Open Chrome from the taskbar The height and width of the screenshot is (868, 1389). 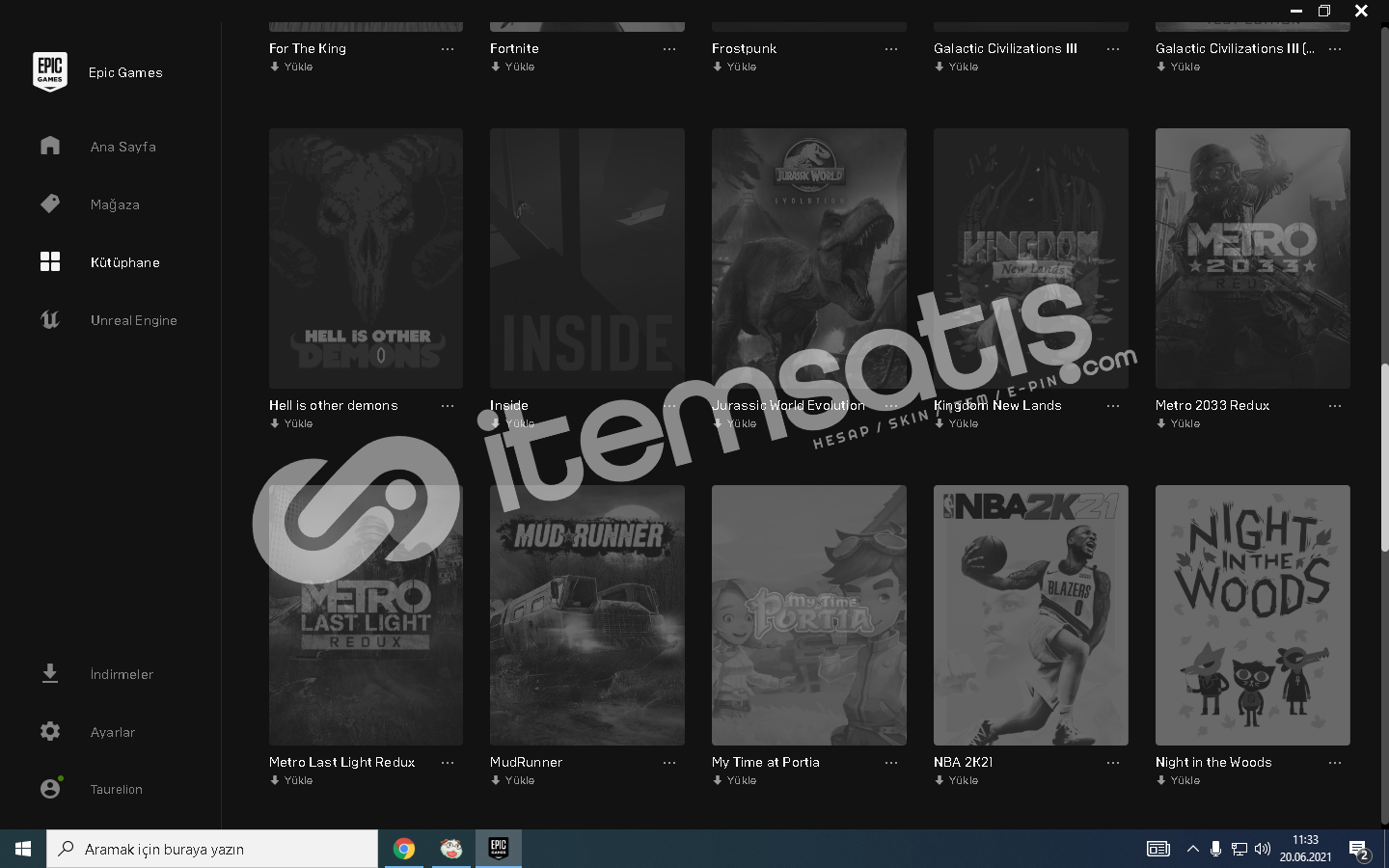(x=404, y=849)
